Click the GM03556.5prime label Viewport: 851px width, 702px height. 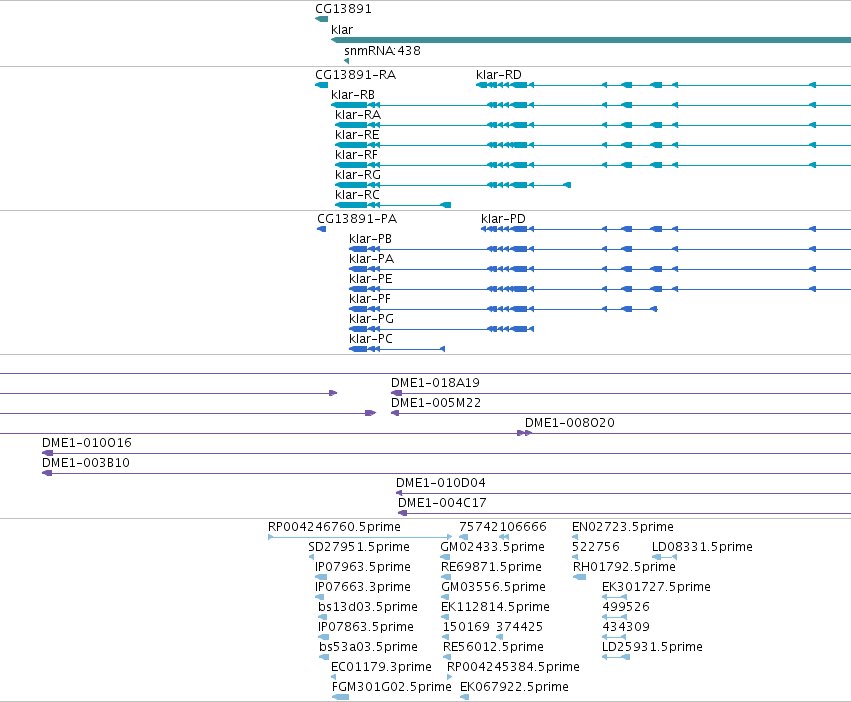[493, 587]
